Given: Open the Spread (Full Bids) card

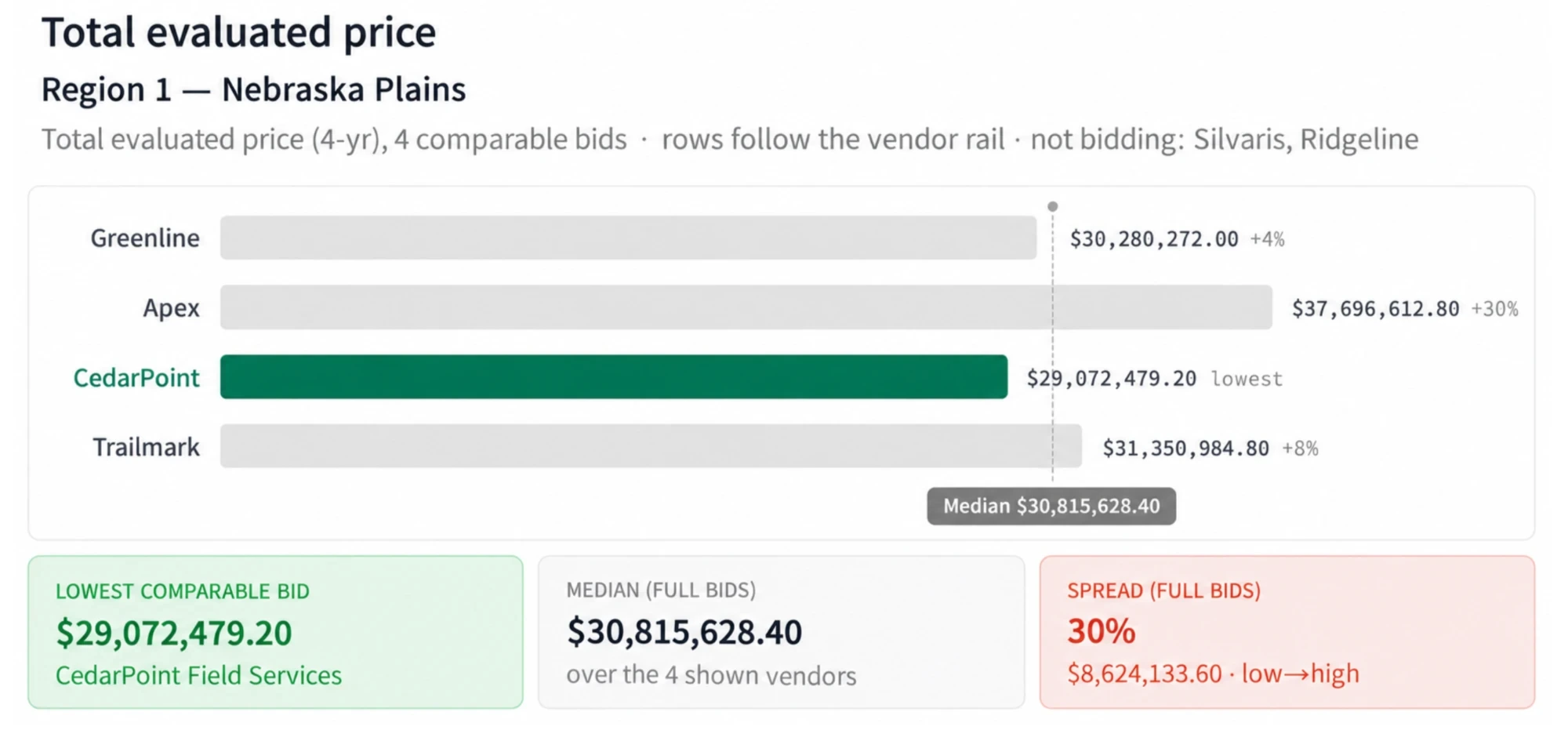Looking at the screenshot, I should pos(1287,632).
